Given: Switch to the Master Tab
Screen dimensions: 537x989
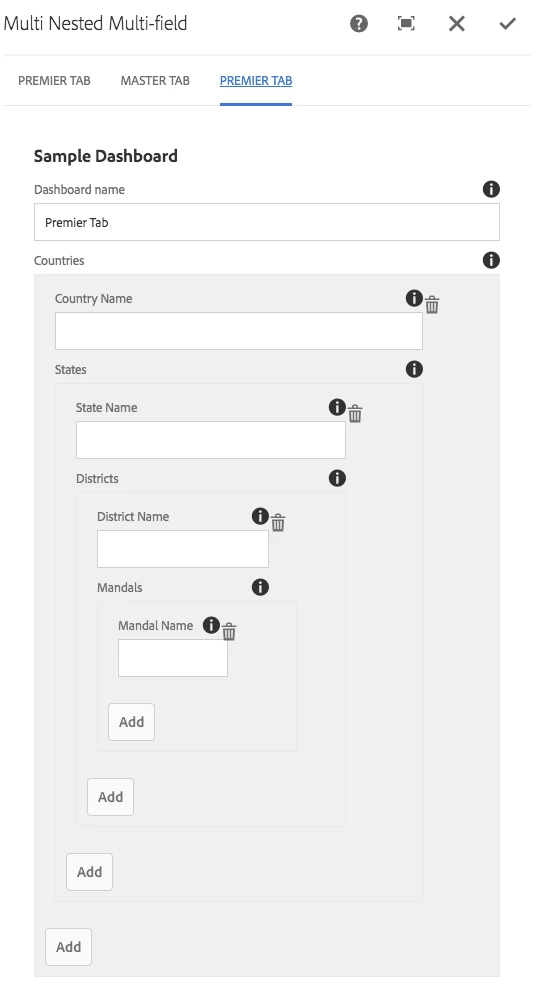Looking at the screenshot, I should (x=155, y=81).
